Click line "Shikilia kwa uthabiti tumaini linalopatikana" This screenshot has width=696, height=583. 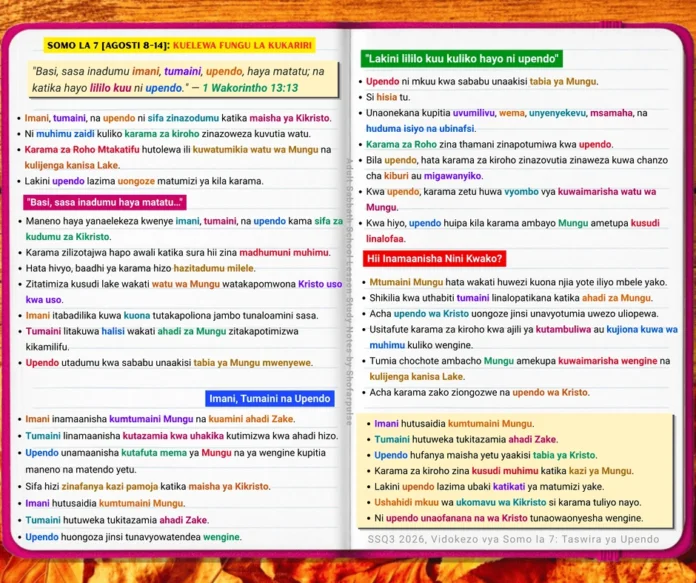(x=511, y=298)
